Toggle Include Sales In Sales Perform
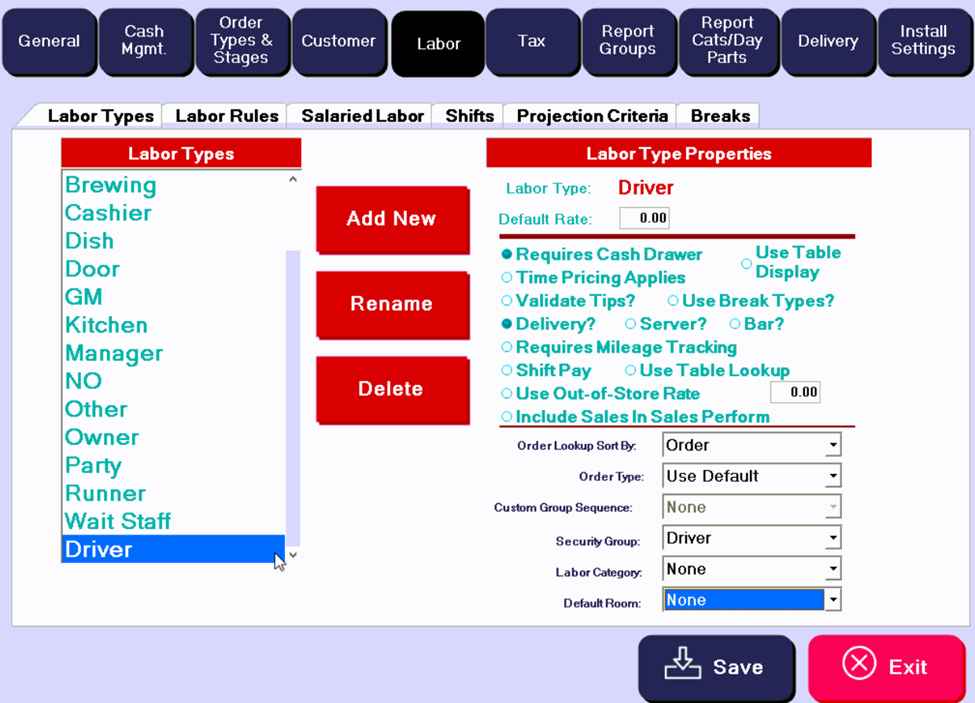The image size is (975, 703). point(635,416)
